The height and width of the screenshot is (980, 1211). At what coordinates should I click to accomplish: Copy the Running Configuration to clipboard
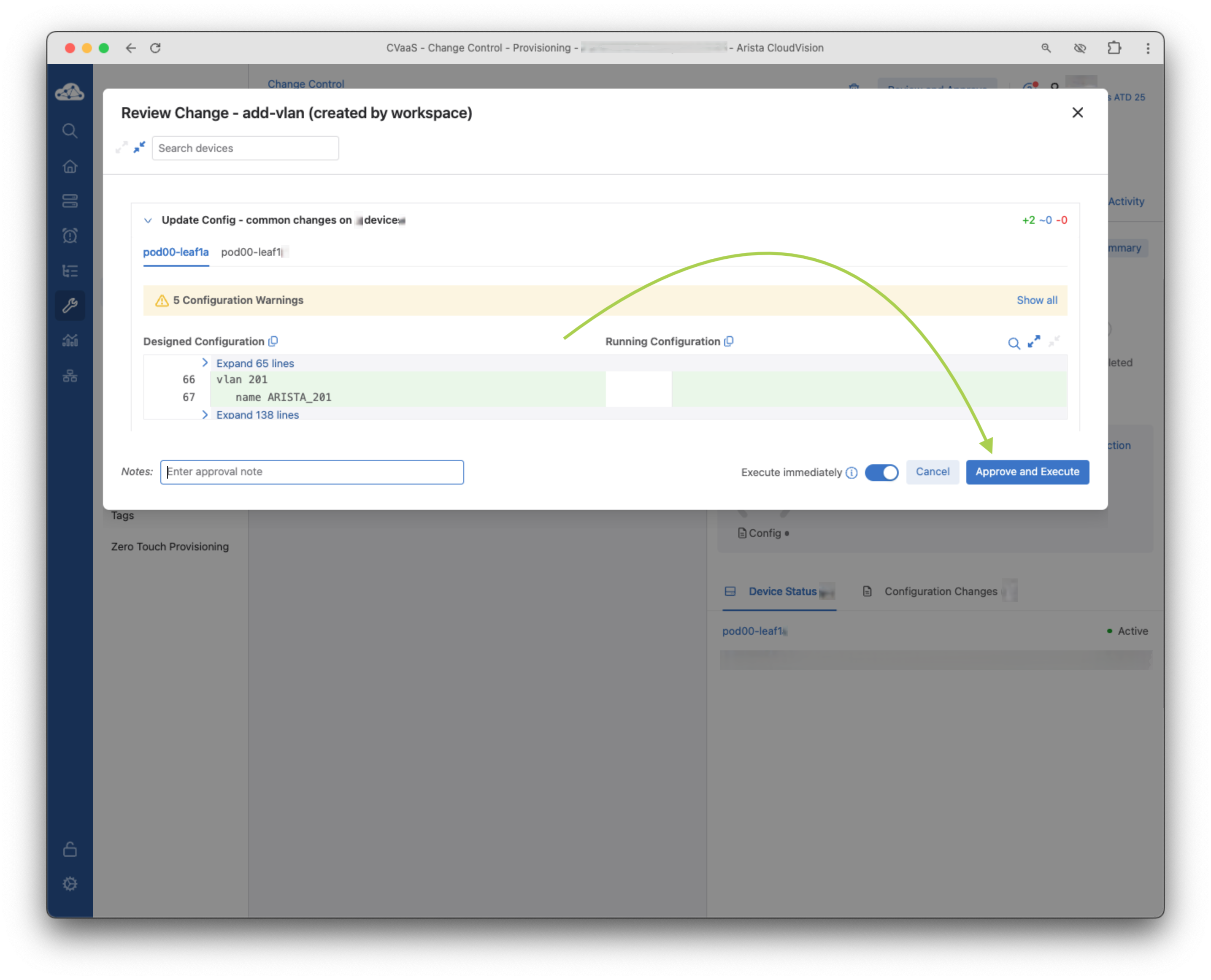pyautogui.click(x=729, y=341)
